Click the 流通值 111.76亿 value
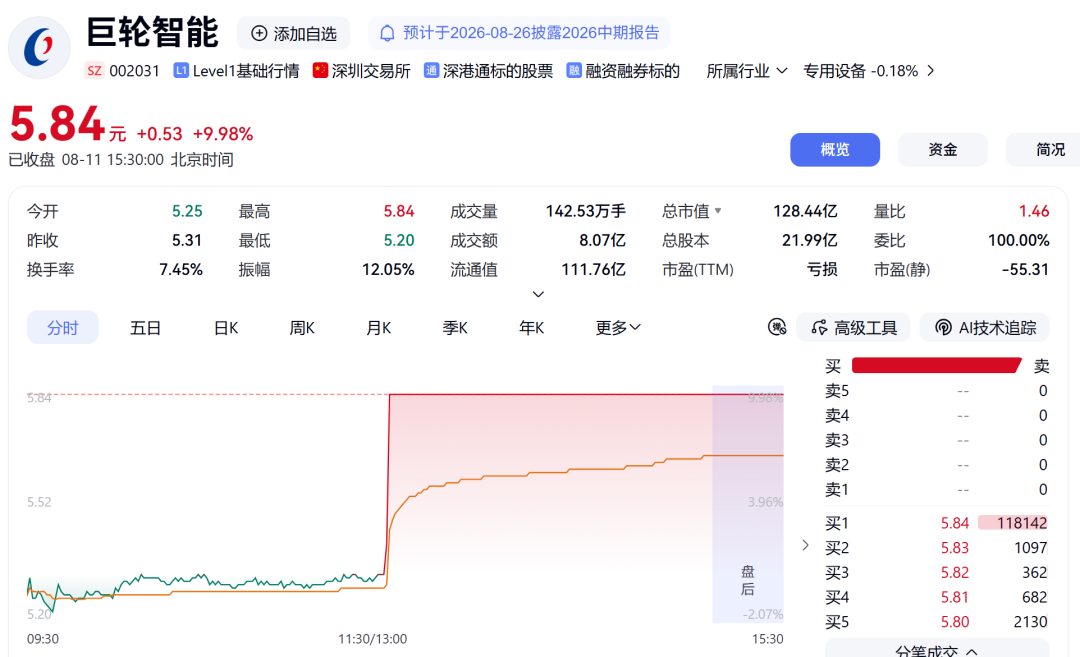 point(593,269)
